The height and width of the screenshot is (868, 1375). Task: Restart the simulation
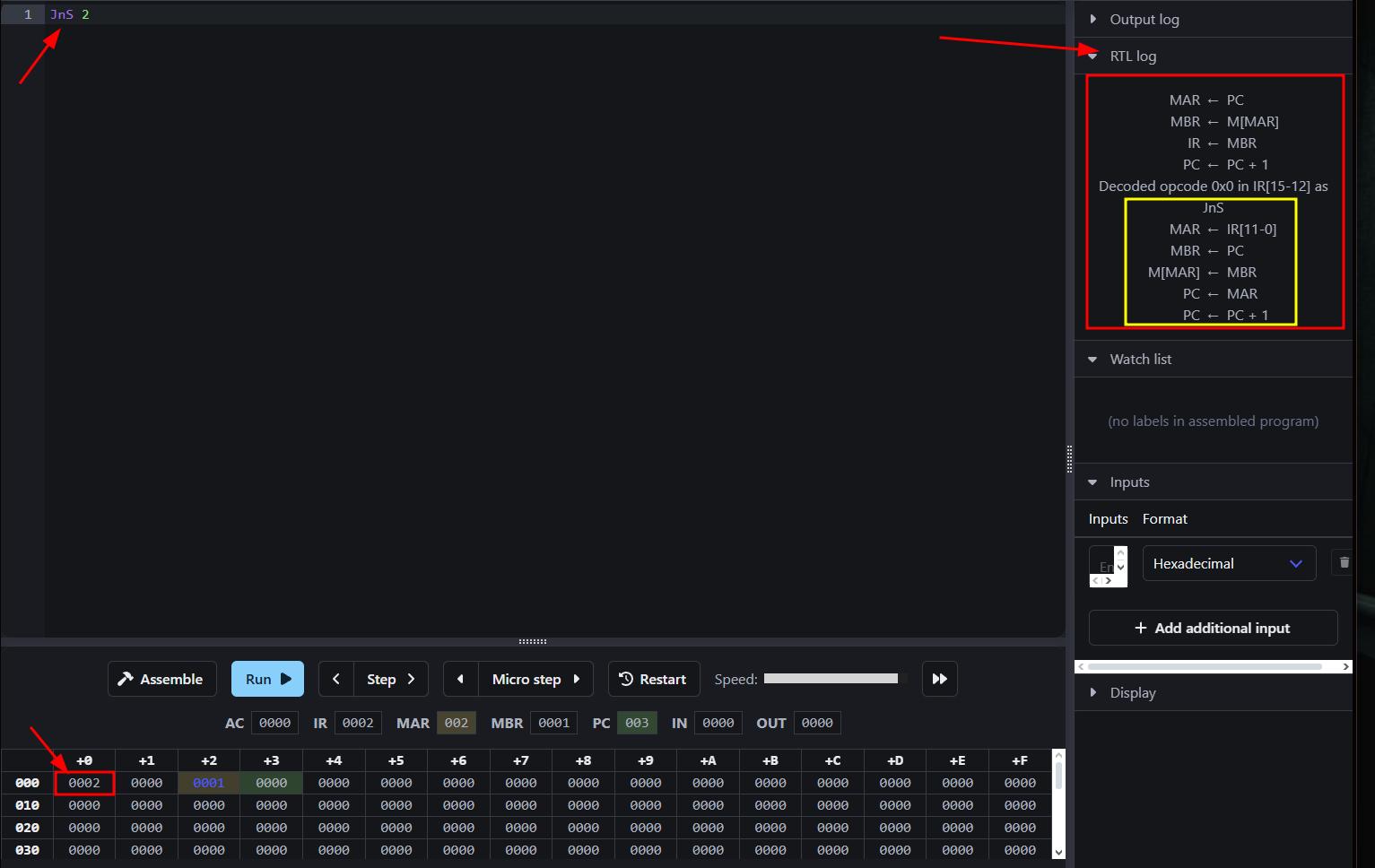click(653, 679)
